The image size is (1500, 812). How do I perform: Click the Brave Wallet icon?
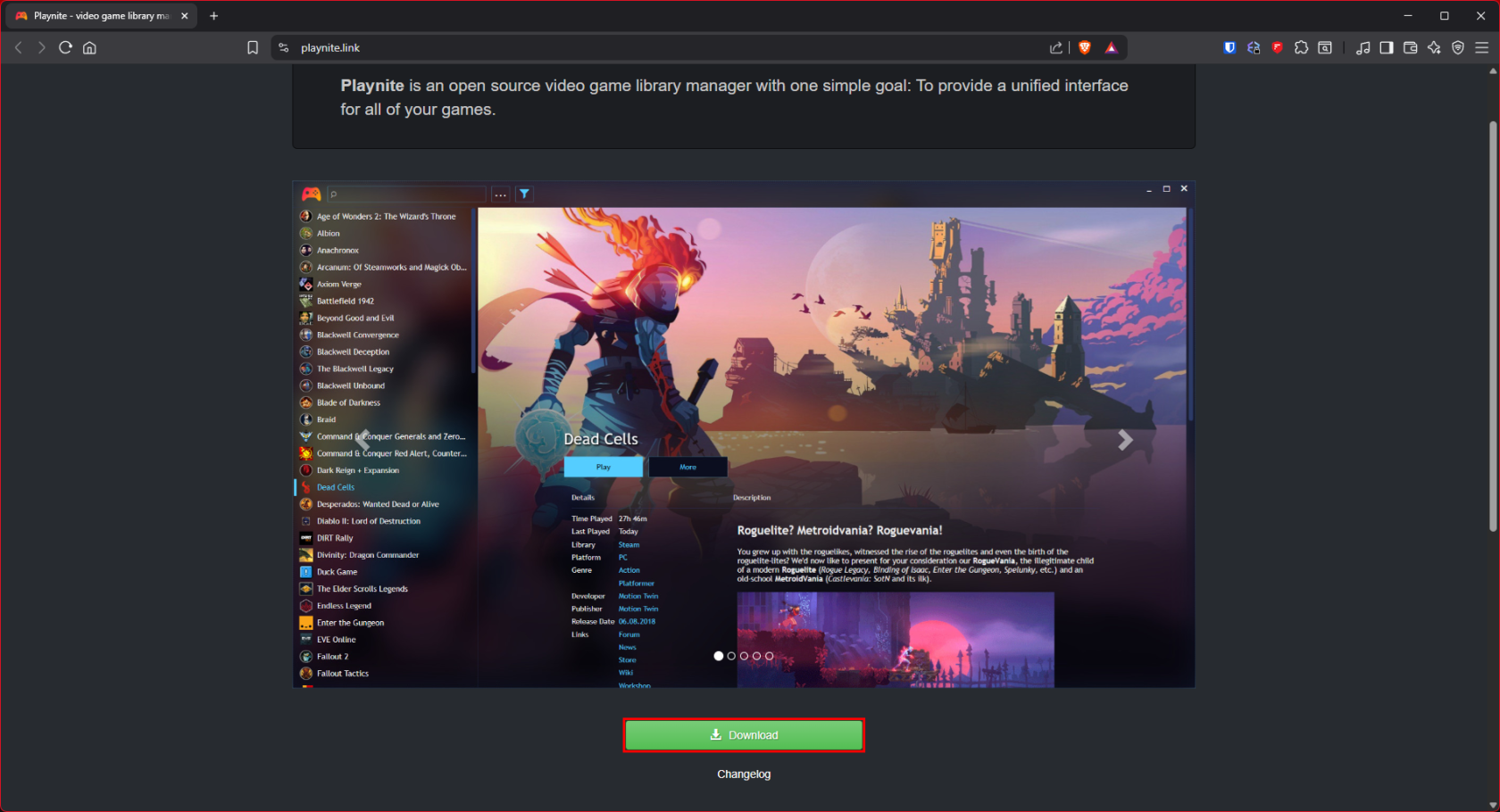point(1410,47)
